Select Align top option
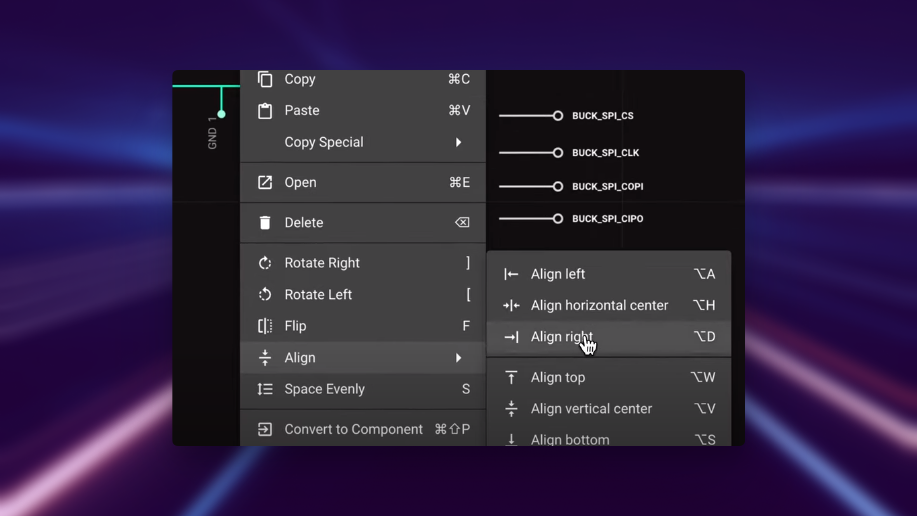 point(558,377)
